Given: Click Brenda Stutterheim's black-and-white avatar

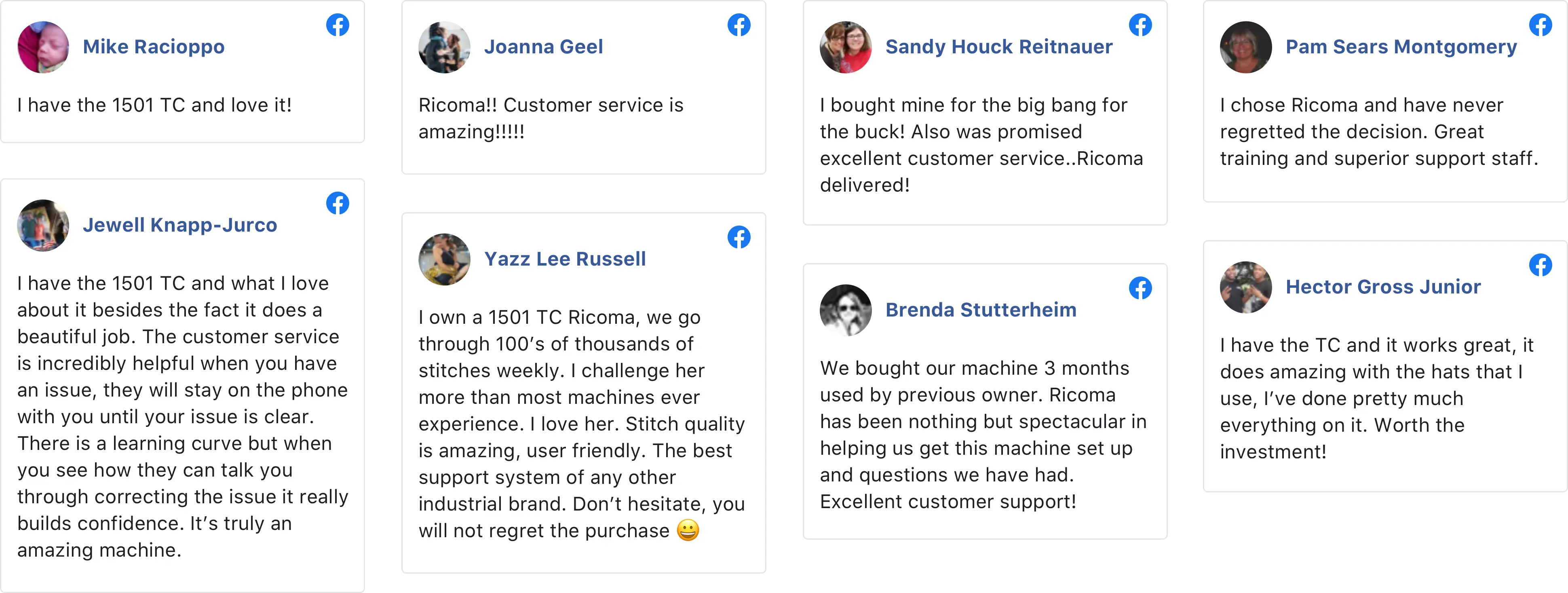Looking at the screenshot, I should (846, 310).
